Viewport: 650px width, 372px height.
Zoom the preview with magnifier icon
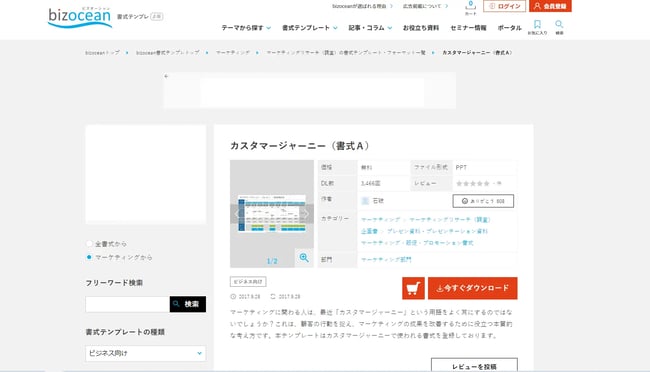tap(304, 258)
